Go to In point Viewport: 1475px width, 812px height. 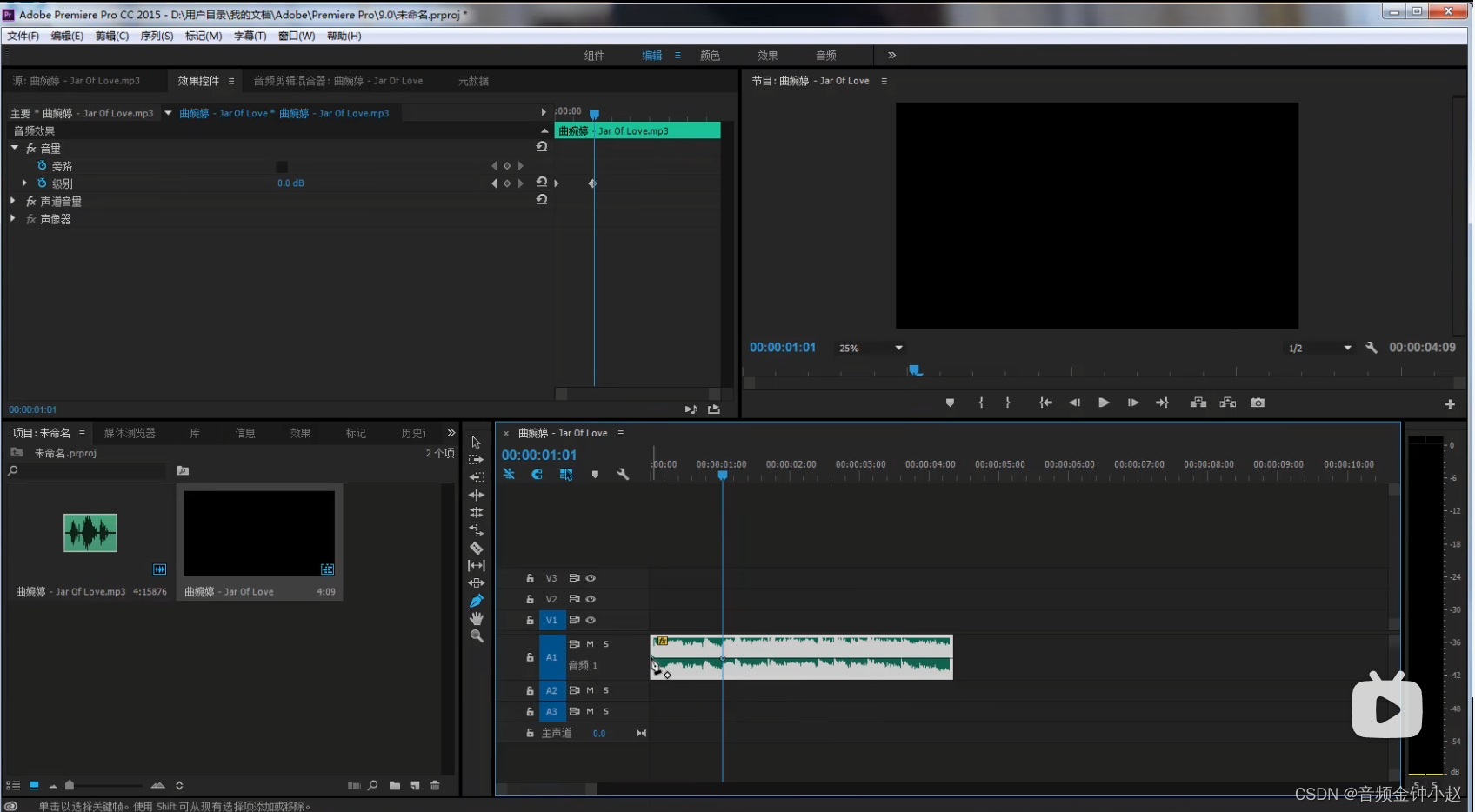(1045, 403)
